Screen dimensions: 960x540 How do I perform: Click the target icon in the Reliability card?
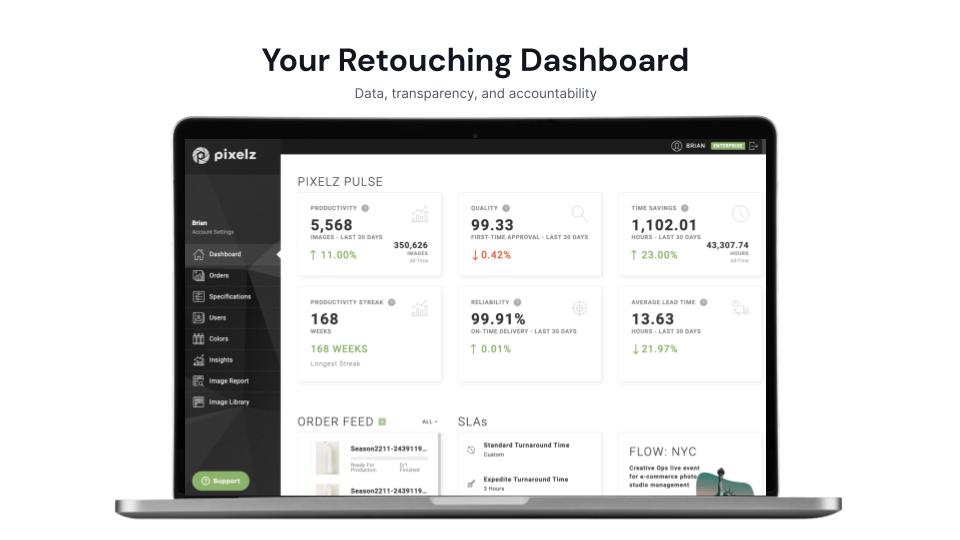pyautogui.click(x=579, y=308)
